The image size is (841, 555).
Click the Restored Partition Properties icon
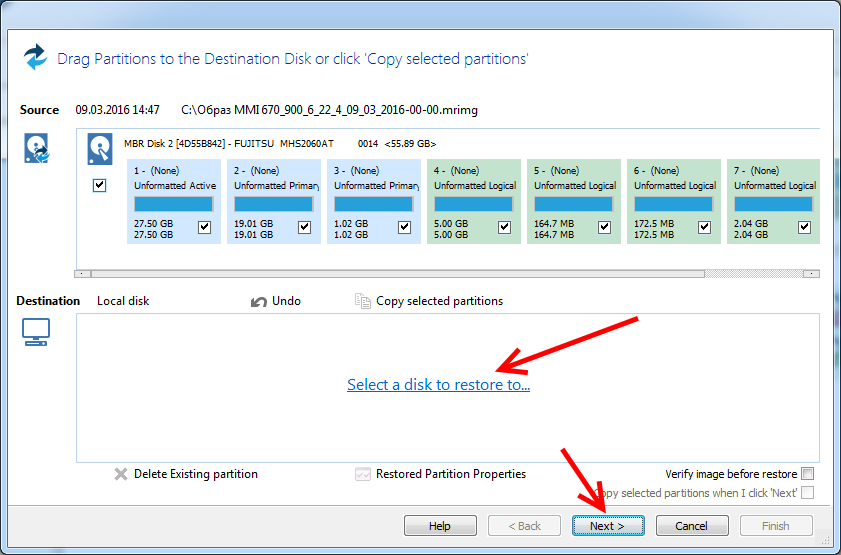coord(363,474)
